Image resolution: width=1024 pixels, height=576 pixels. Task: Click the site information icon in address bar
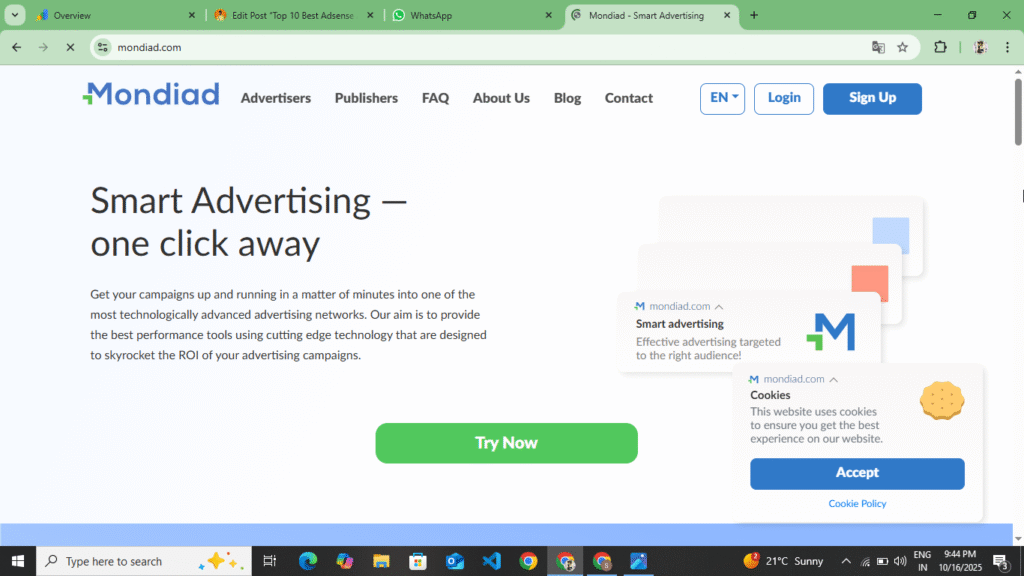click(x=102, y=47)
